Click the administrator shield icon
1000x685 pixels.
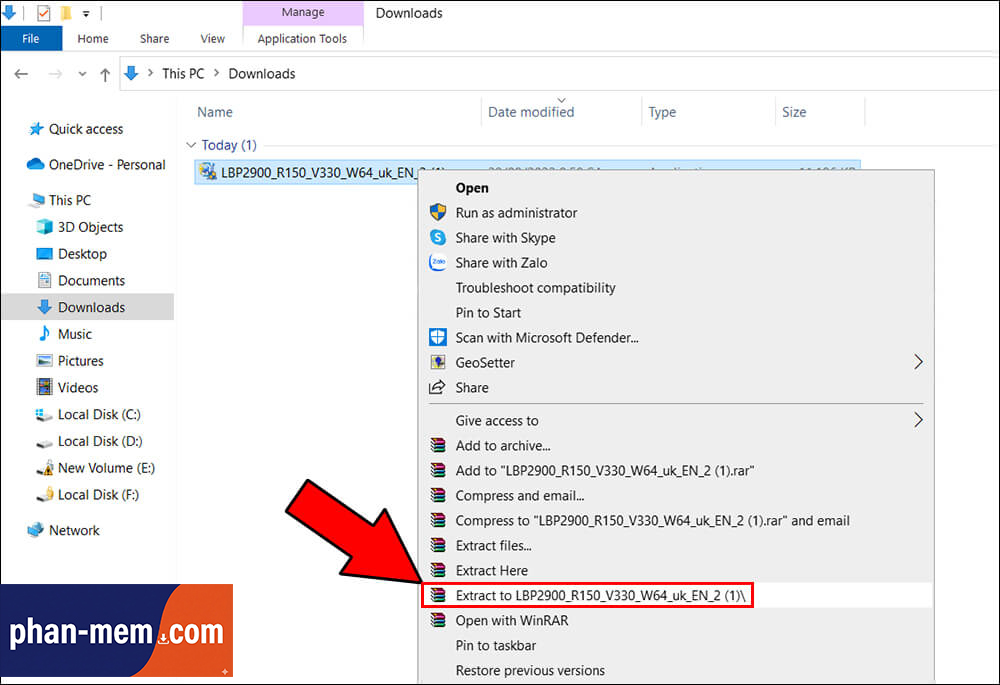coord(437,213)
